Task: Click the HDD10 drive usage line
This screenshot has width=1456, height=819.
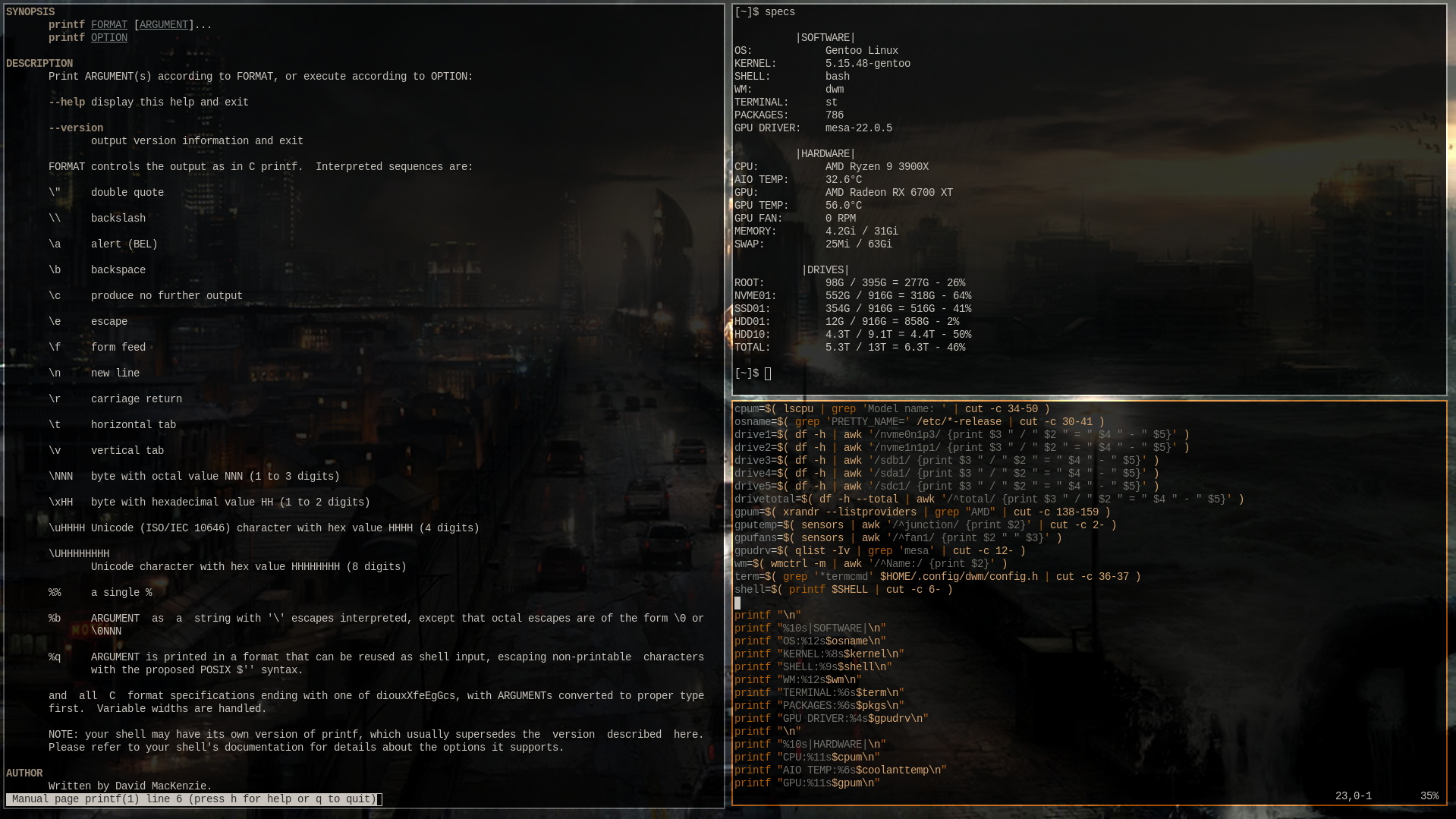Action: 853,335
